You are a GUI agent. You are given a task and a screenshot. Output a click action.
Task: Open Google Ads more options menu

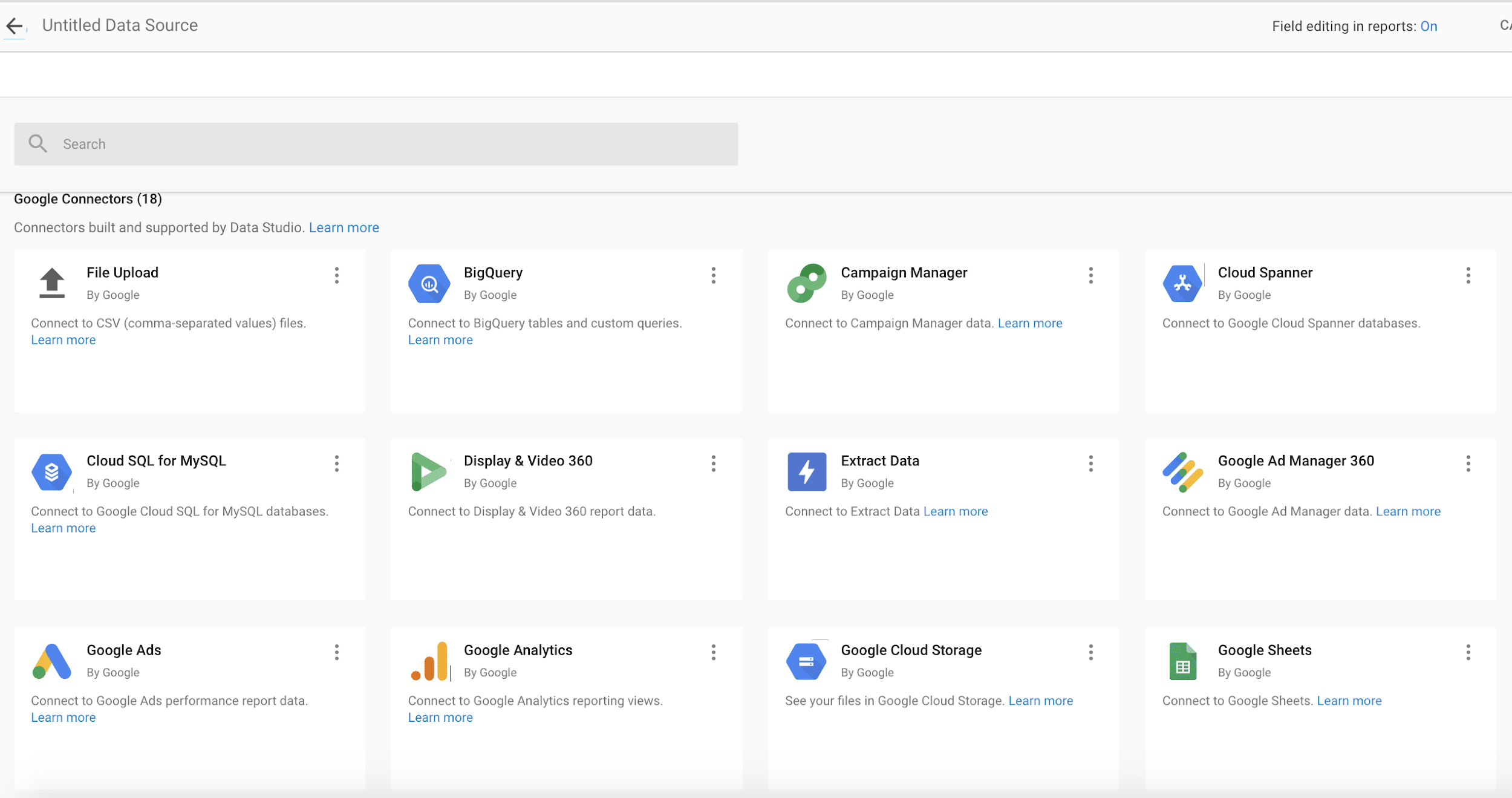pyautogui.click(x=337, y=652)
